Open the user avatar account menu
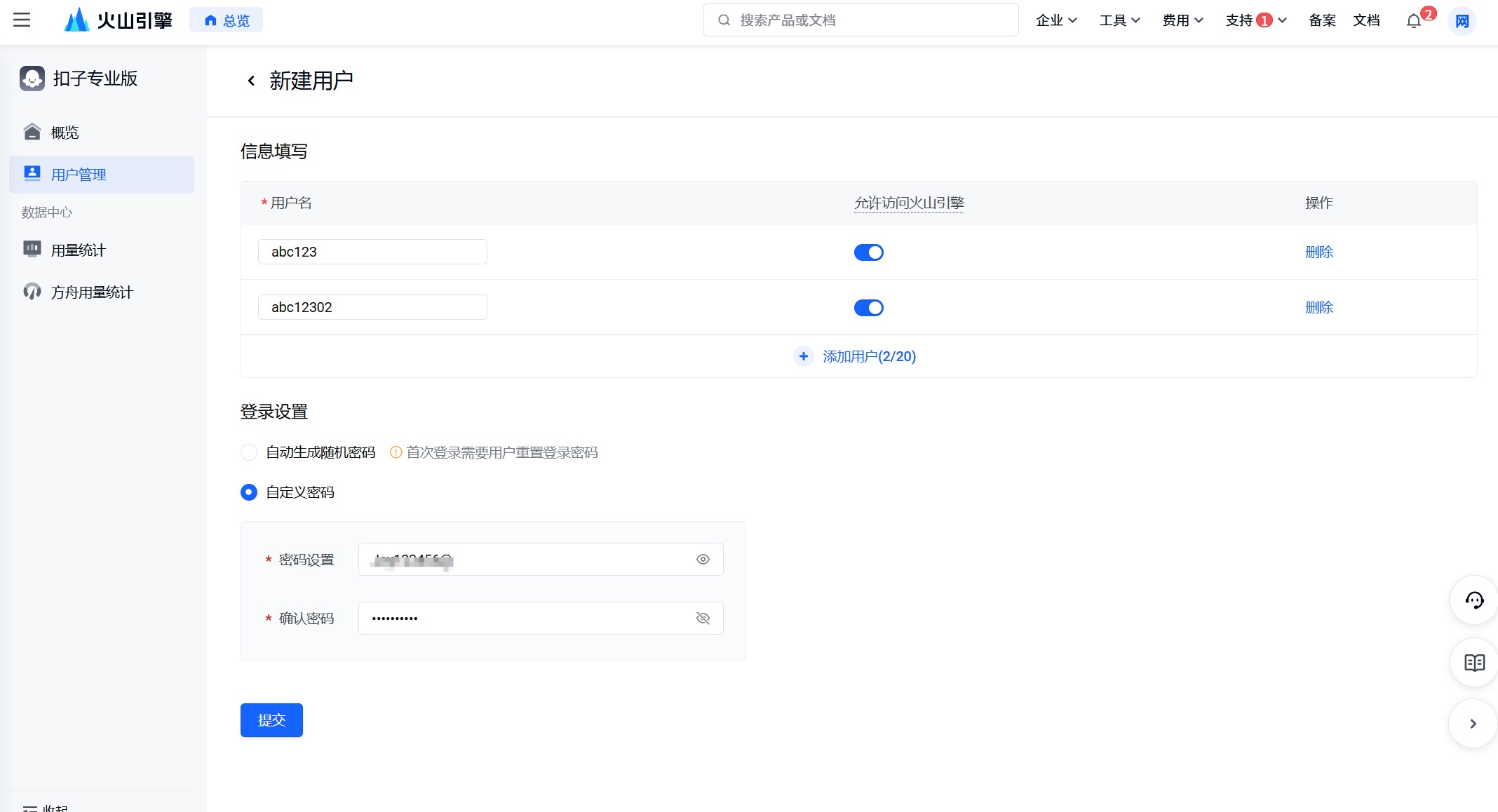1498x812 pixels. pyautogui.click(x=1462, y=20)
